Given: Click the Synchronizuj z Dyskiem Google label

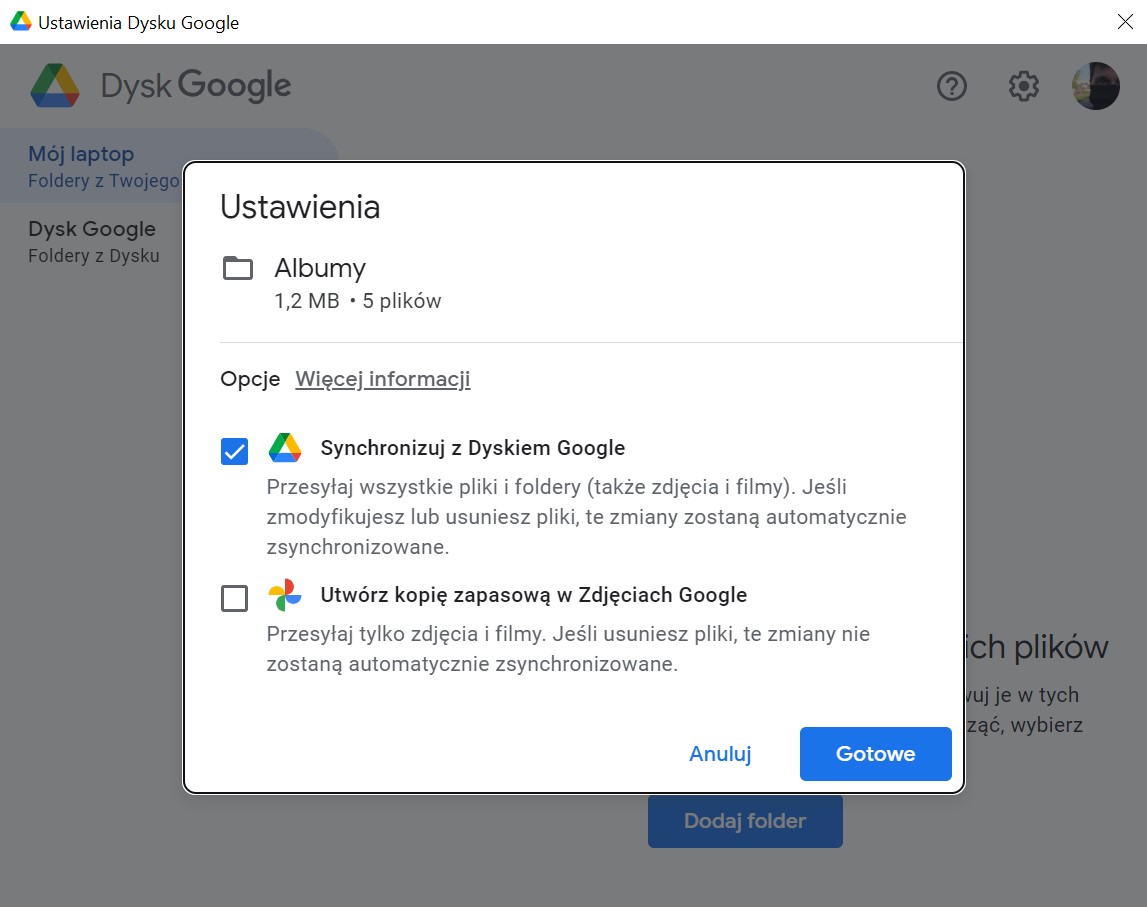Looking at the screenshot, I should pyautogui.click(x=473, y=448).
